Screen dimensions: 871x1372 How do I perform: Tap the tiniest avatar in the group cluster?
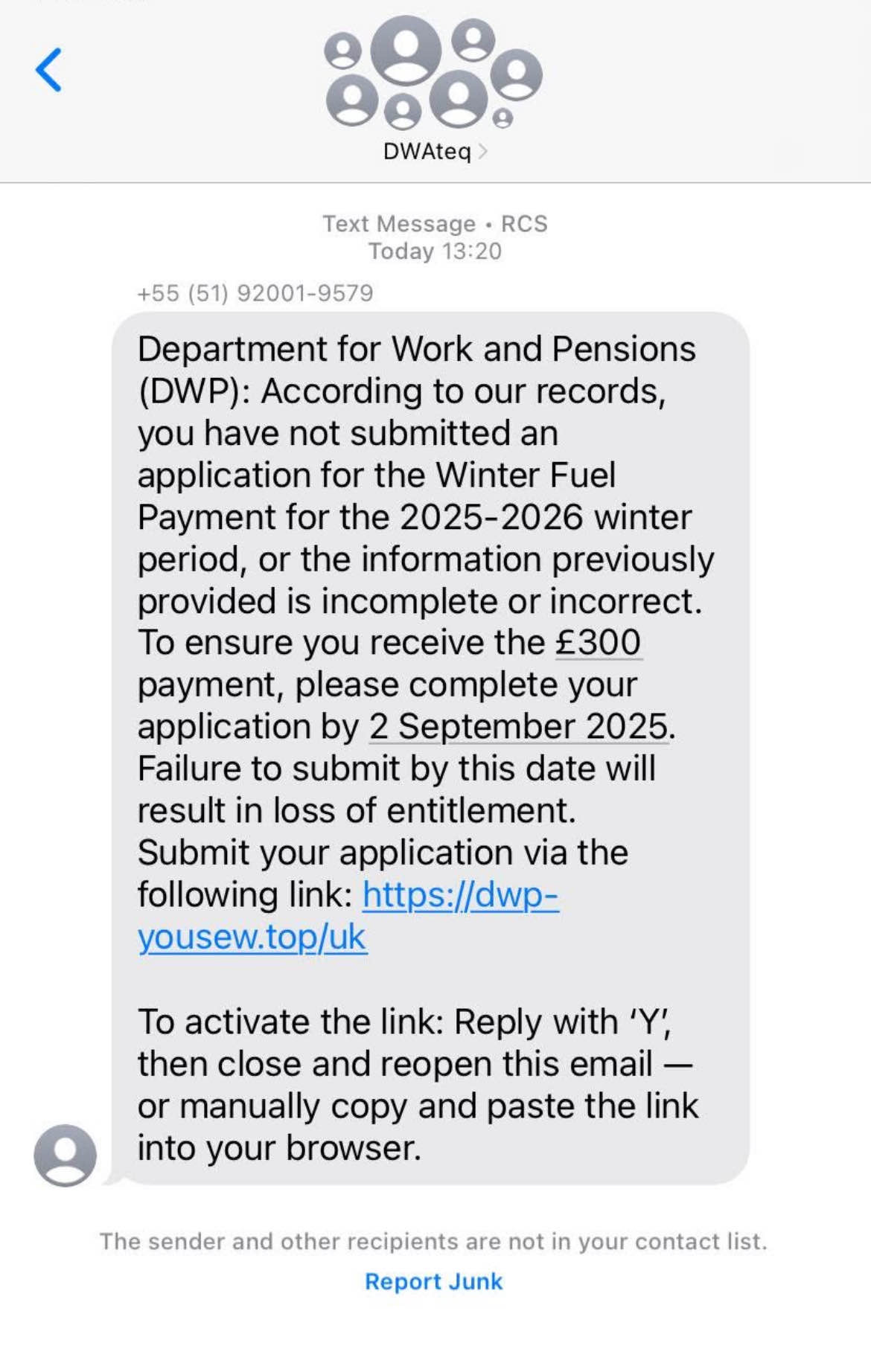(502, 118)
